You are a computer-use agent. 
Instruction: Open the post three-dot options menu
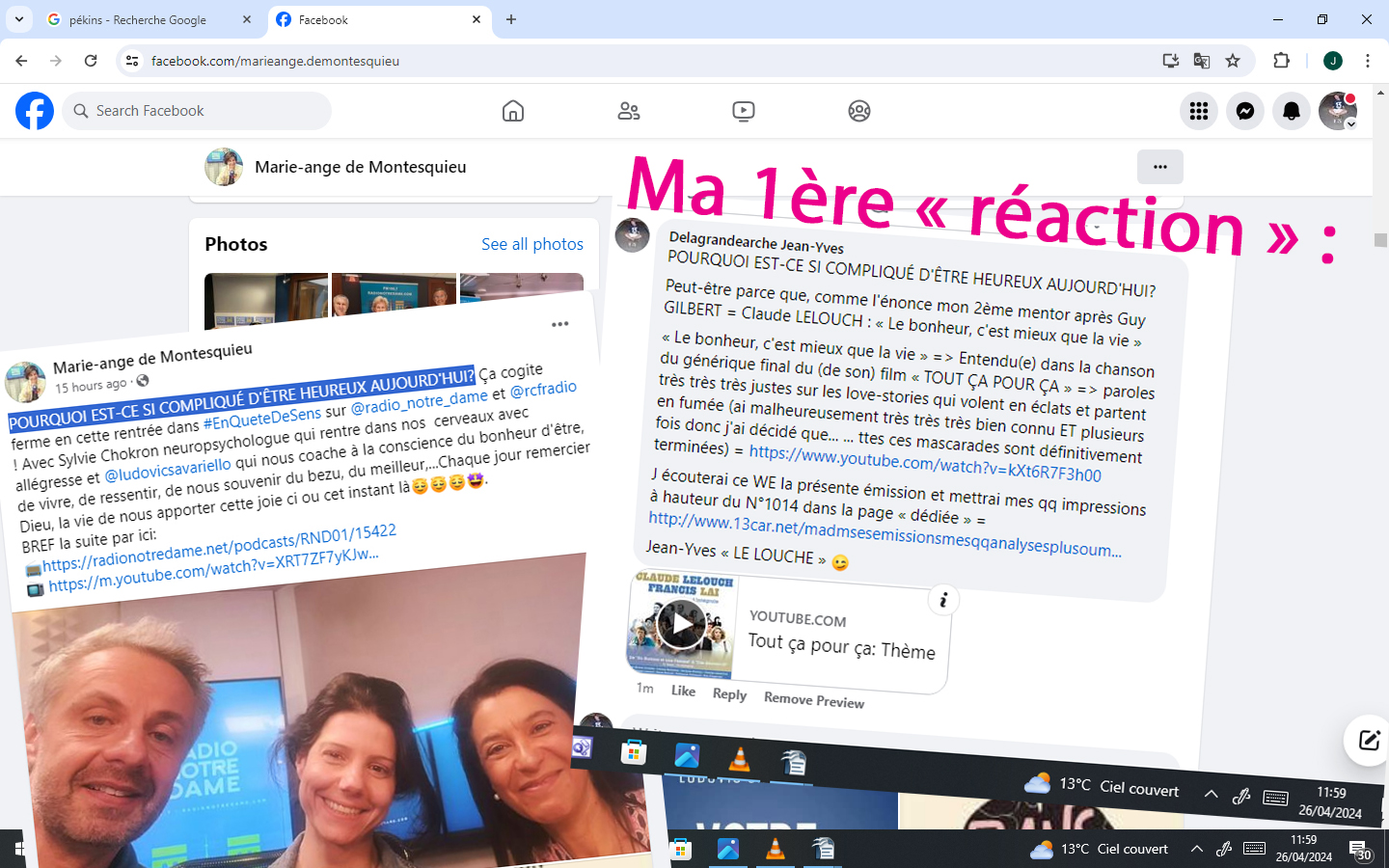click(x=559, y=324)
